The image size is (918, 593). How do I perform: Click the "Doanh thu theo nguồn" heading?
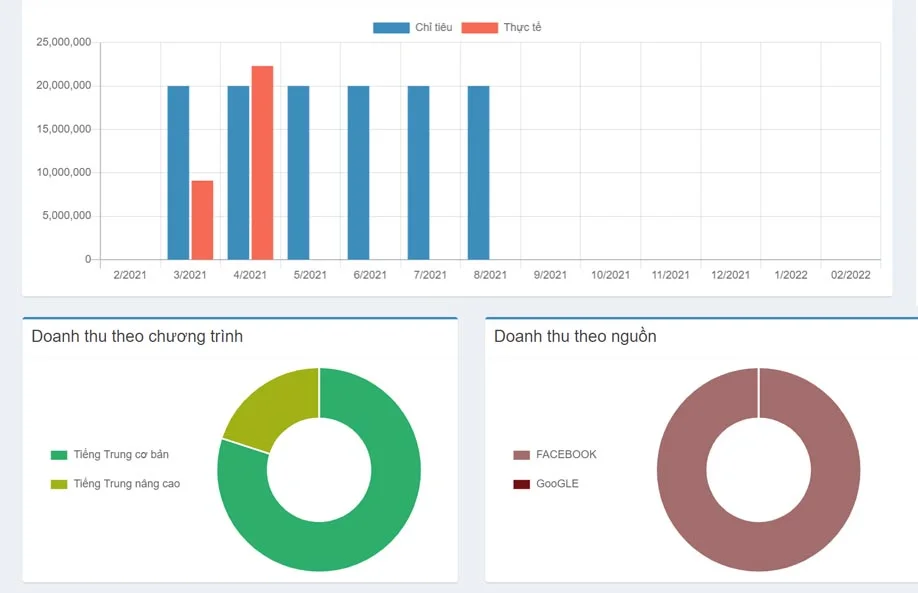pyautogui.click(x=575, y=337)
